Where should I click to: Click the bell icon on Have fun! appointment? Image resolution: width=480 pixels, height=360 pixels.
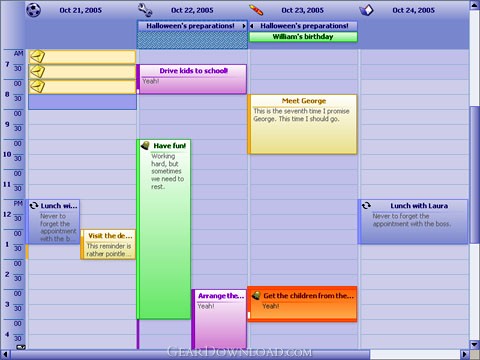point(145,145)
